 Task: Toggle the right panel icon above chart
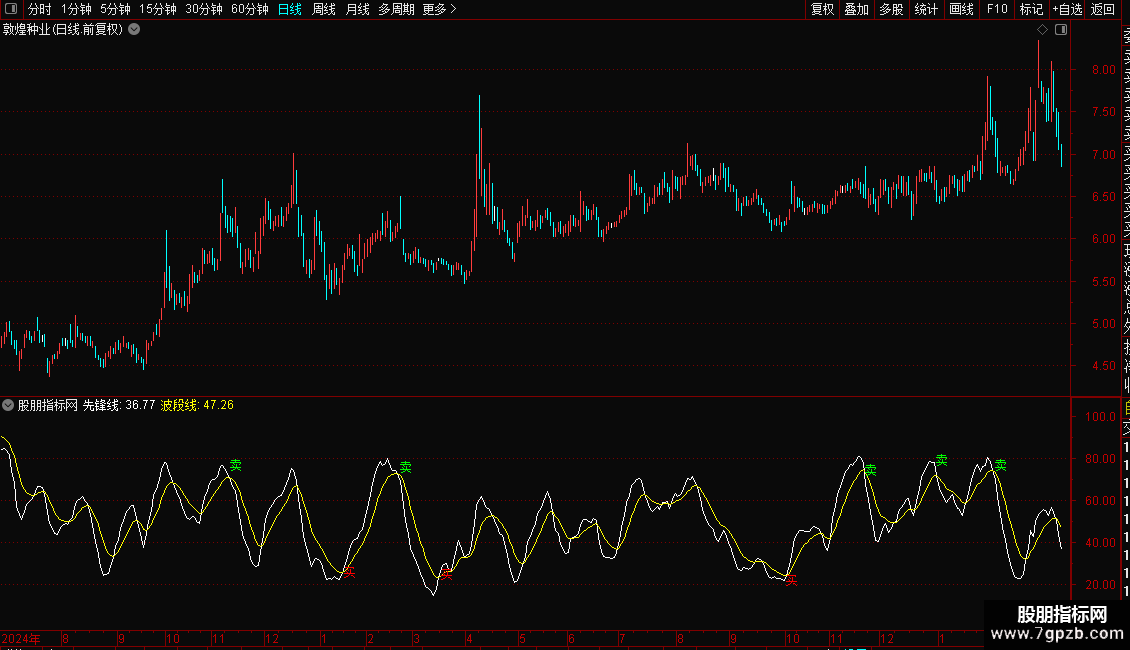pos(1061,30)
